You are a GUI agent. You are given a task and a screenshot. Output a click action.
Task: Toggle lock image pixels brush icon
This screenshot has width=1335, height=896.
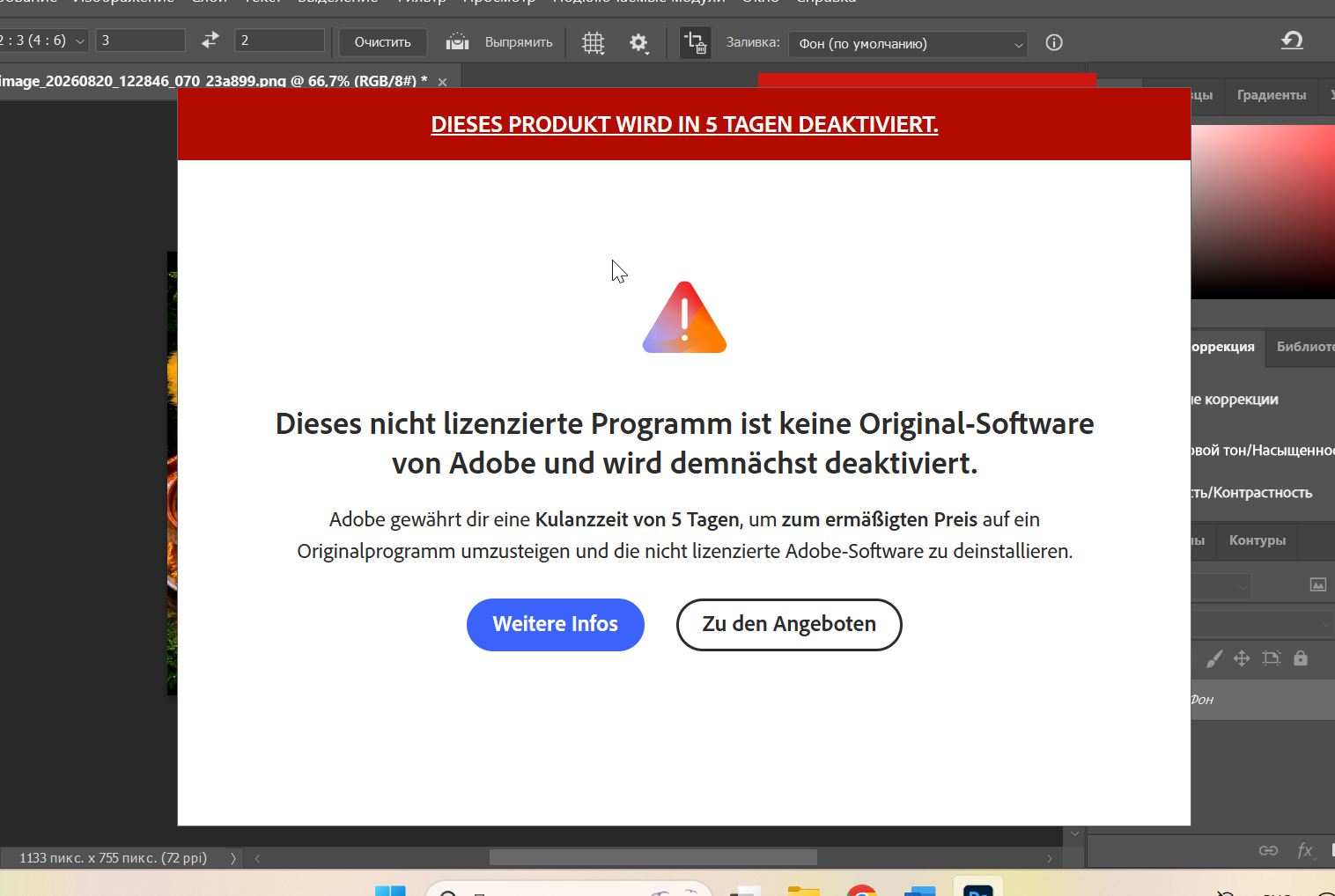click(x=1214, y=658)
